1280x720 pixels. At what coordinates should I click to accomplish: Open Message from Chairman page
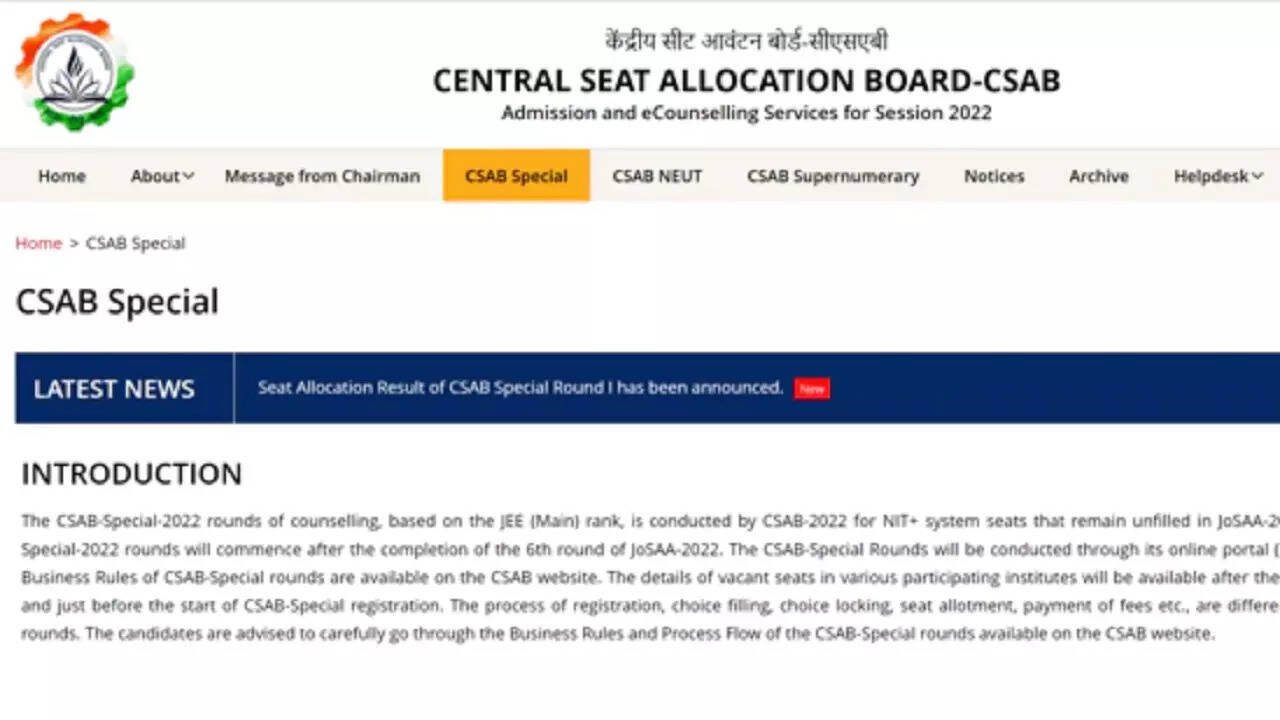point(322,176)
